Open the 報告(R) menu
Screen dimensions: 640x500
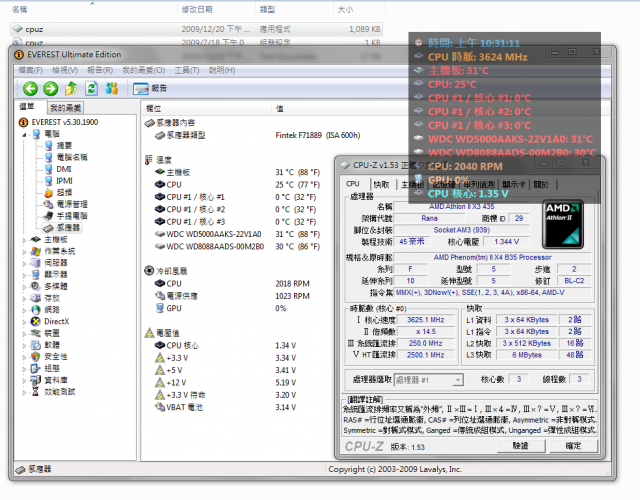coord(100,70)
